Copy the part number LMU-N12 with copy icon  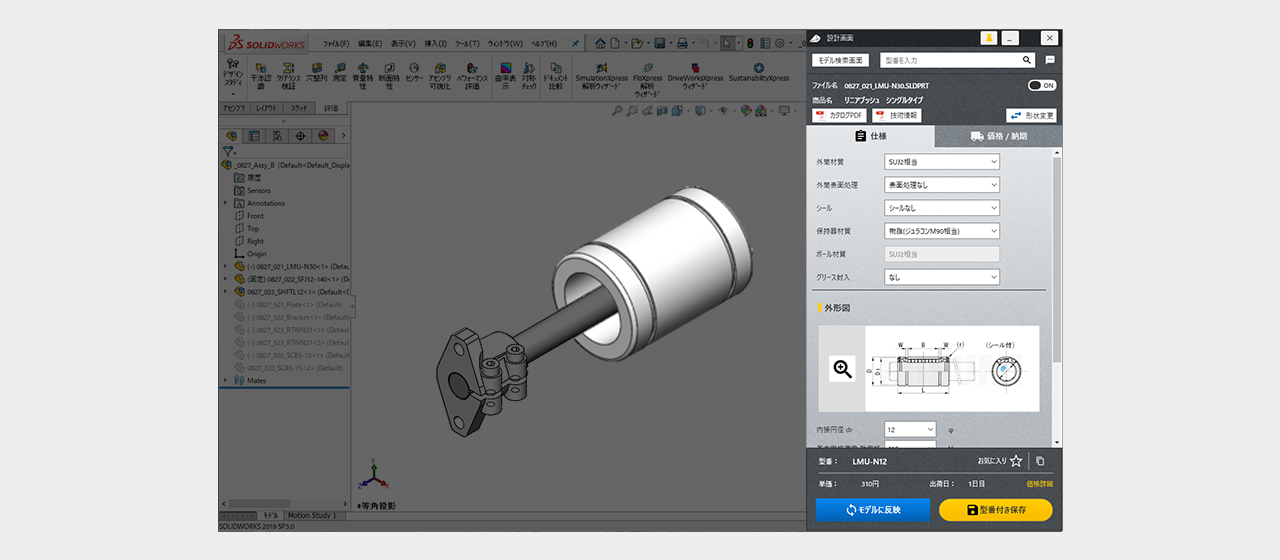(x=1040, y=461)
